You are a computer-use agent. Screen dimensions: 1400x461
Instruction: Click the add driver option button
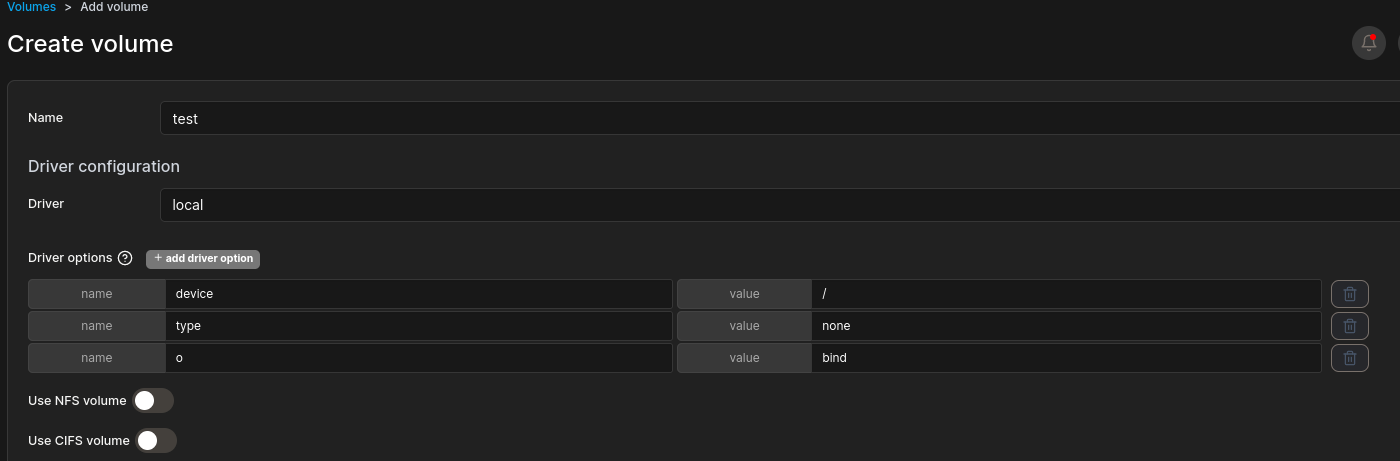click(x=203, y=259)
